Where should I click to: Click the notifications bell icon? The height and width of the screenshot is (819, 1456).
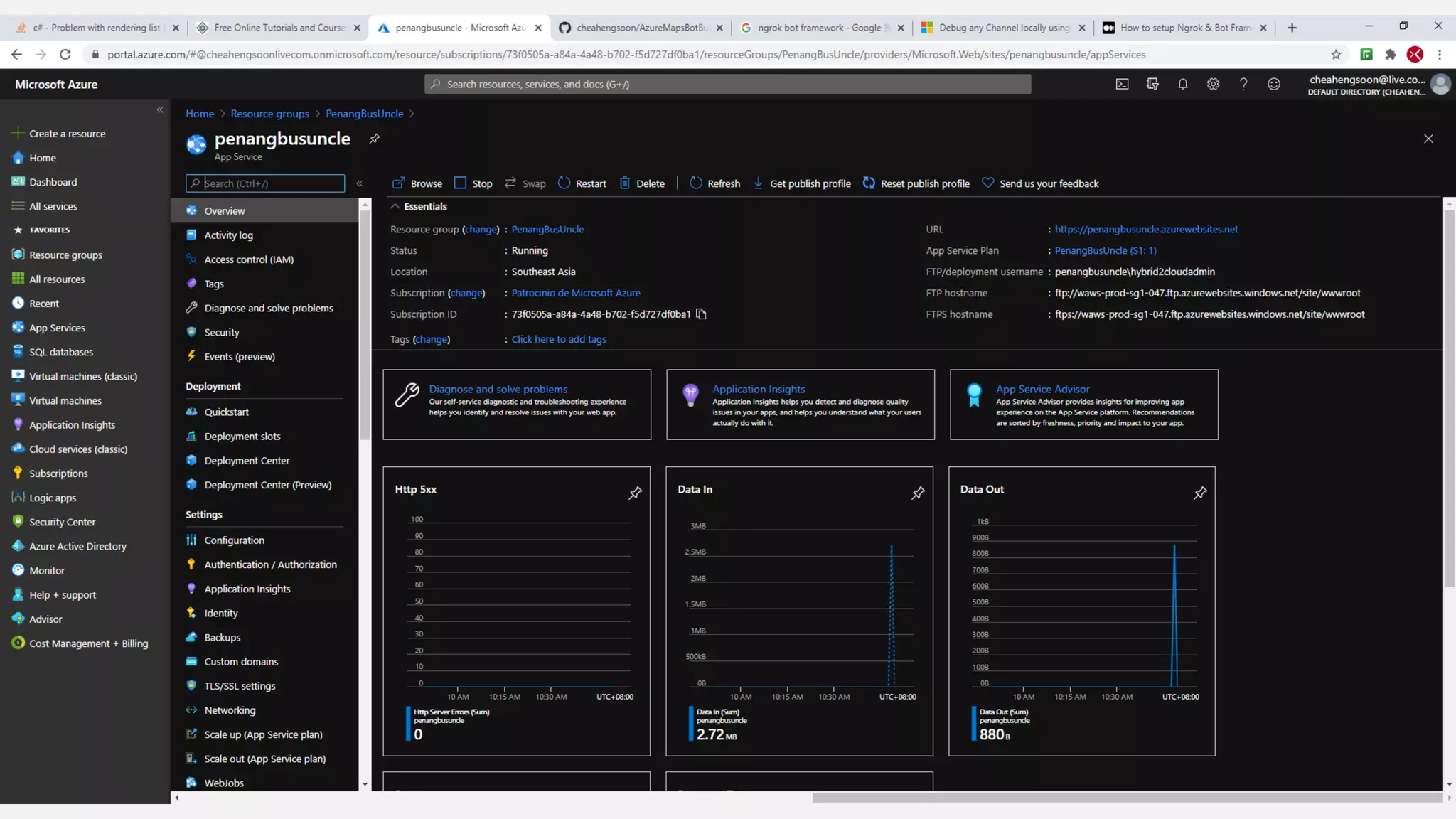pos(1182,84)
